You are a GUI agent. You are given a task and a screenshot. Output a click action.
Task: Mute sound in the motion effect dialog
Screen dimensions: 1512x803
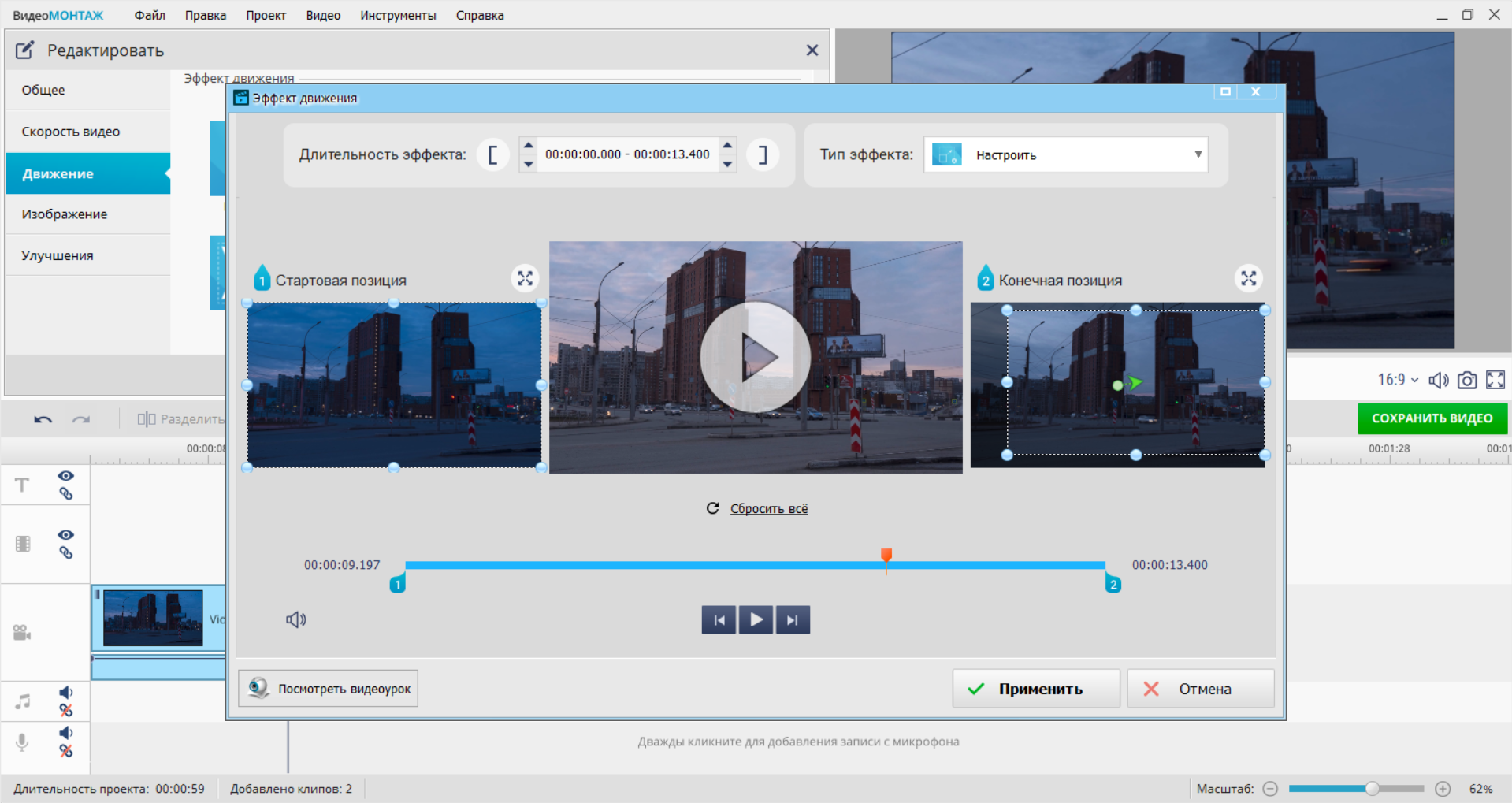click(296, 619)
